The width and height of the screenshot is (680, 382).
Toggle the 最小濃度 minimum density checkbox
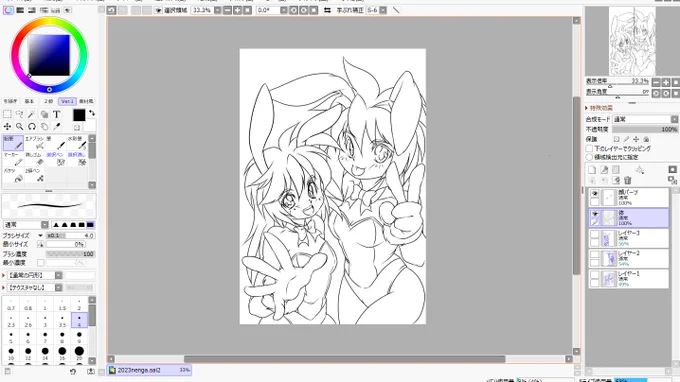[40, 263]
